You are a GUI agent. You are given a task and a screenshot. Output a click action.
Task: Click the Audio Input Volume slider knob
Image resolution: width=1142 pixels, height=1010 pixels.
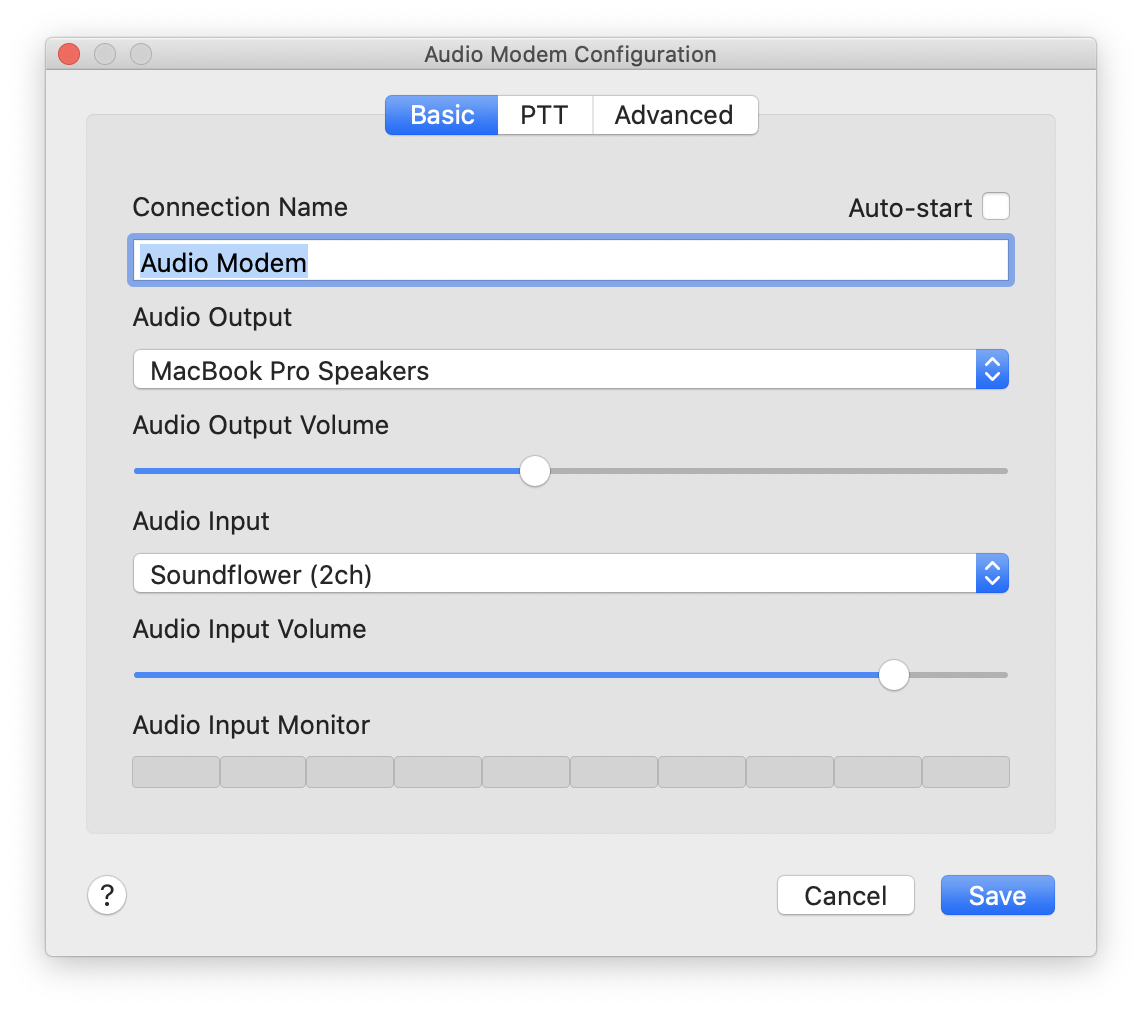(x=894, y=675)
